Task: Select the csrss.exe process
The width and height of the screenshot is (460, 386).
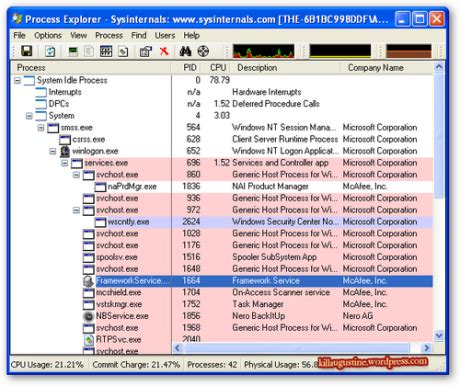Action: [222, 139]
